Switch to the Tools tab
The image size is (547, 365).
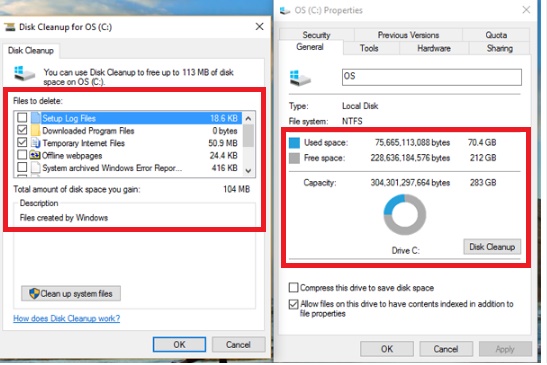pyautogui.click(x=369, y=48)
